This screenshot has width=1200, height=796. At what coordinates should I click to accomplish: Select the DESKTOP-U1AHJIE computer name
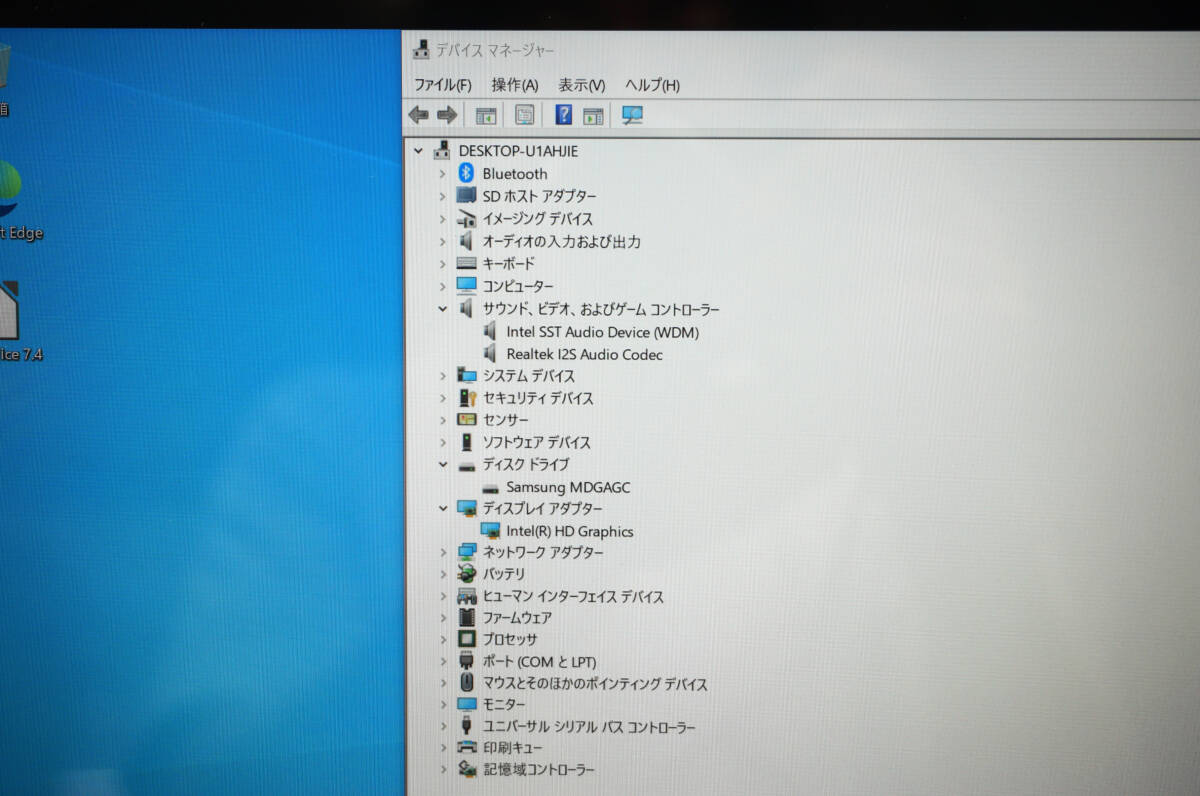click(518, 151)
